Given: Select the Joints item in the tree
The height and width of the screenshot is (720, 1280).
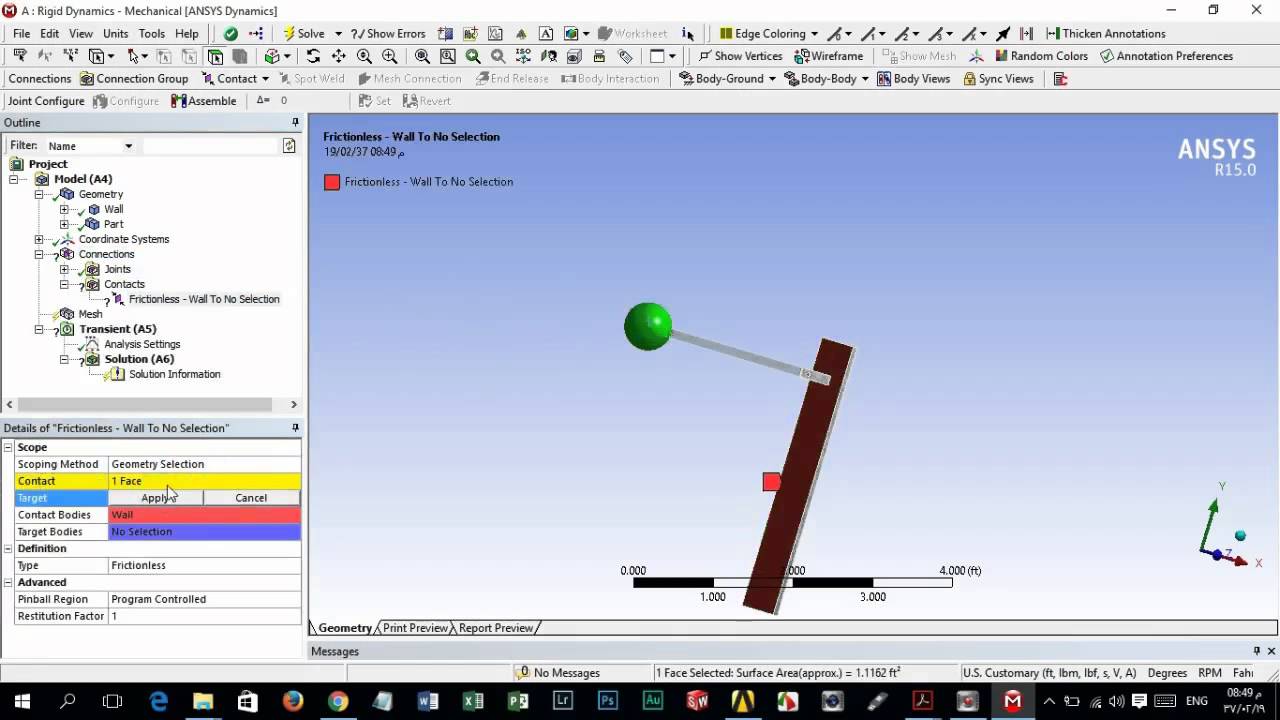Looking at the screenshot, I should [117, 269].
